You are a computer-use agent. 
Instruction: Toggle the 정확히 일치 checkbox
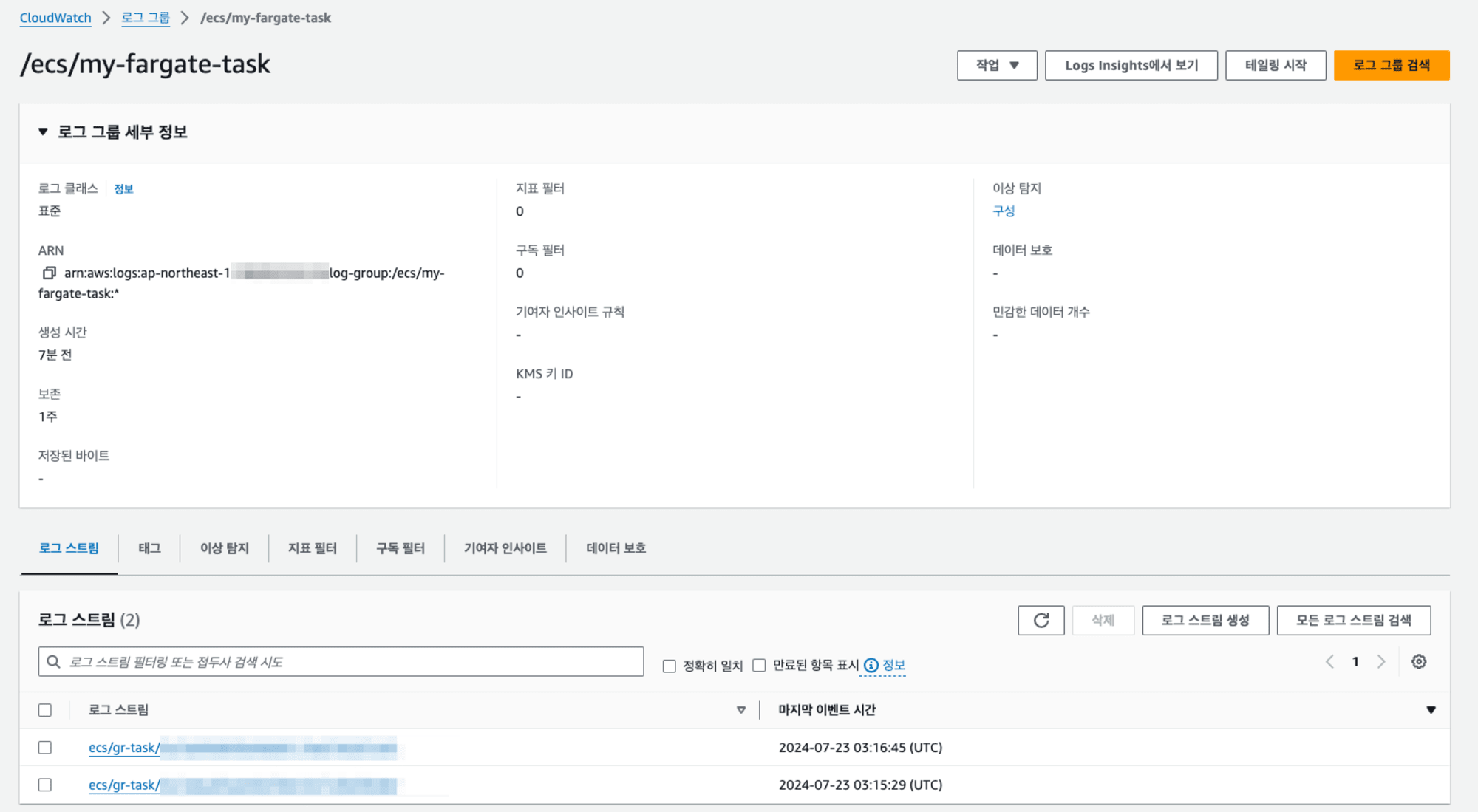point(670,666)
